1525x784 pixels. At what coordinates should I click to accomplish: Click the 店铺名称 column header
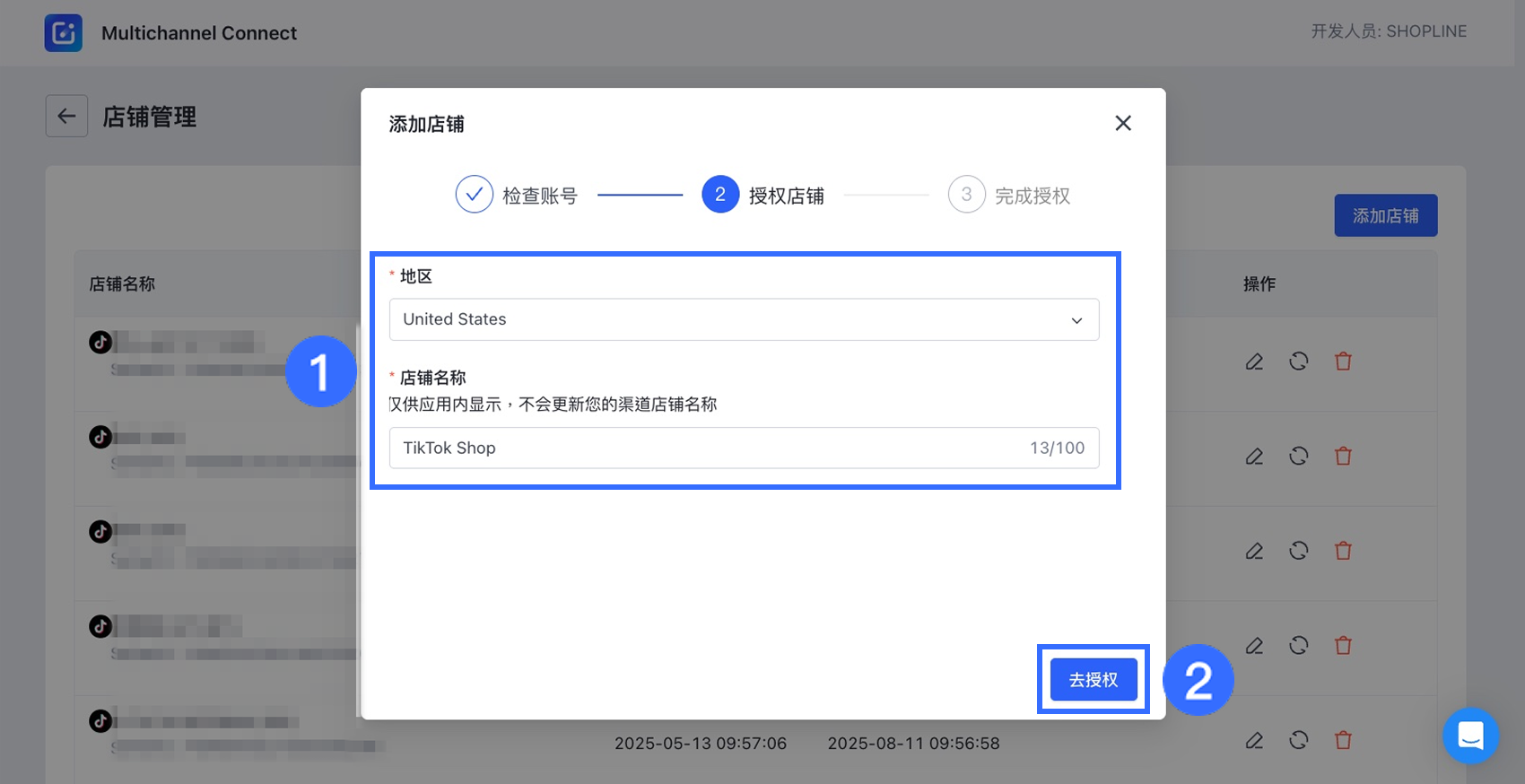pyautogui.click(x=122, y=283)
